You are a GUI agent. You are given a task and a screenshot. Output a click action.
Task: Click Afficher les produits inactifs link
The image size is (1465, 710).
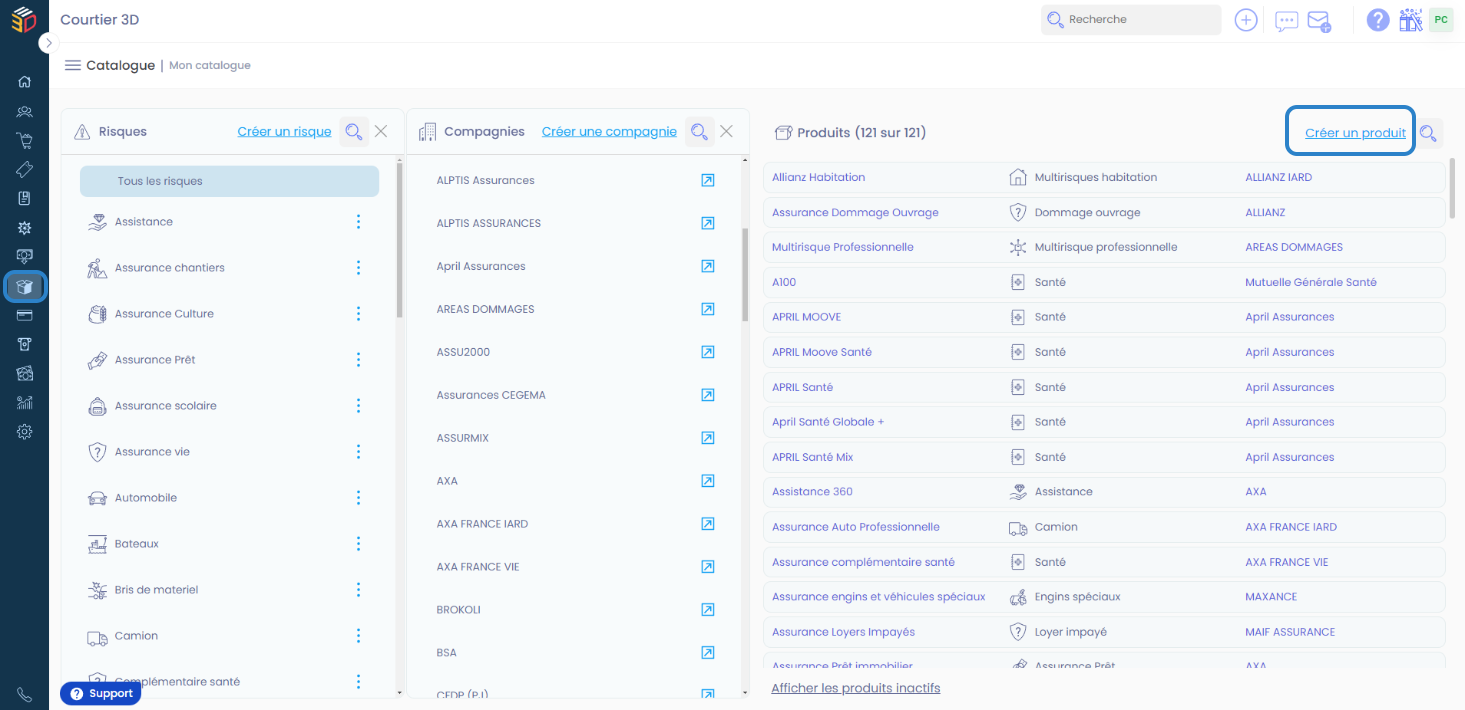click(855, 688)
